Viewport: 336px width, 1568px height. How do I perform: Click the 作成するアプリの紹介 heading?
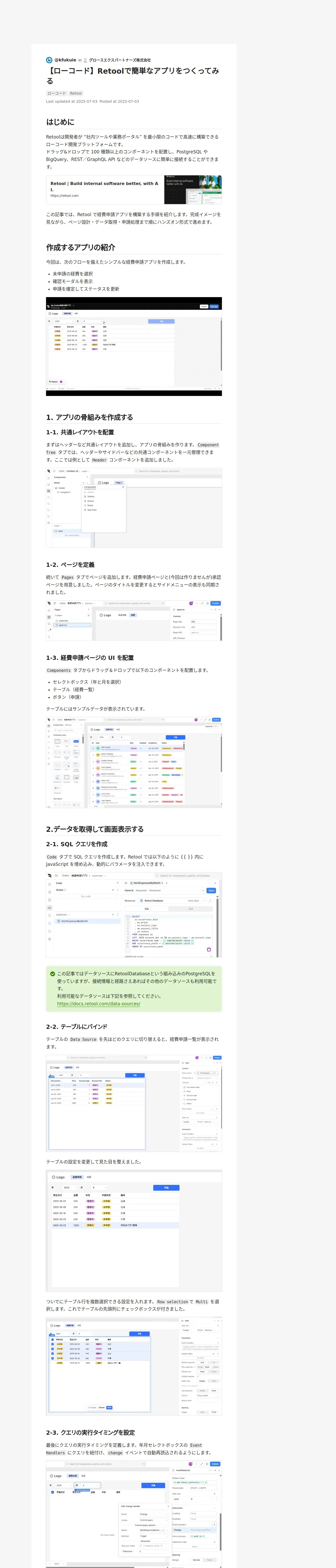pos(81,247)
